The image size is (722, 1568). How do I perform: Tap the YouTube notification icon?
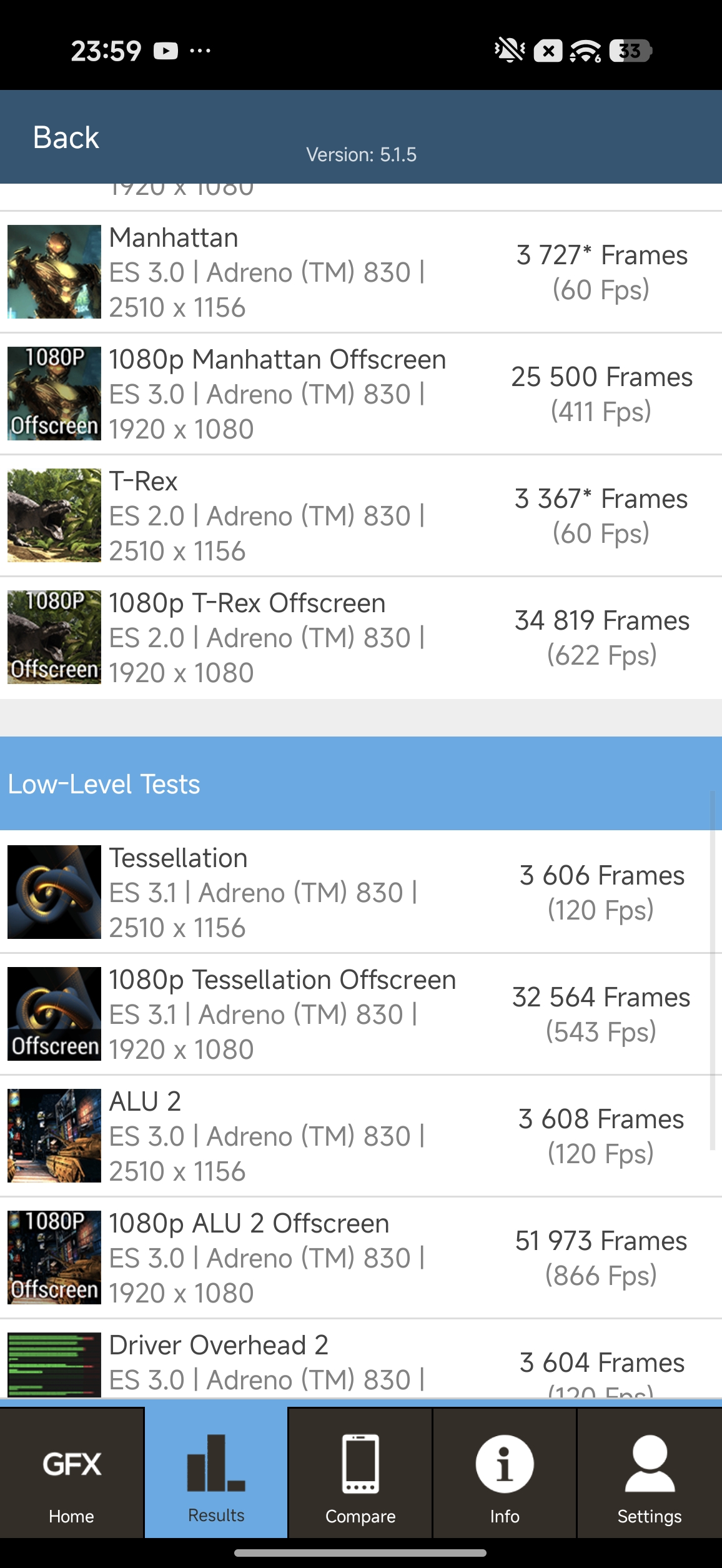(166, 51)
